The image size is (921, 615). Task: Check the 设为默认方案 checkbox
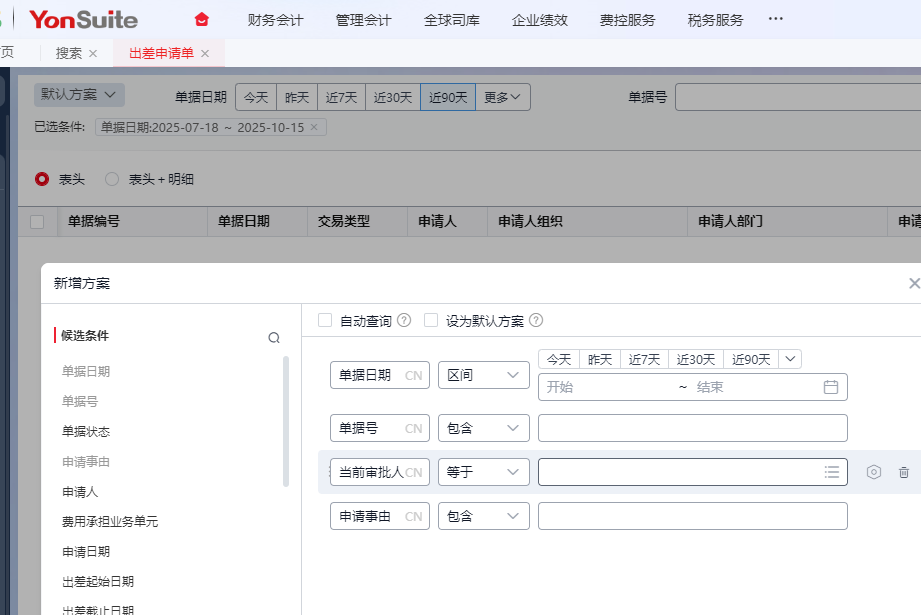point(431,321)
